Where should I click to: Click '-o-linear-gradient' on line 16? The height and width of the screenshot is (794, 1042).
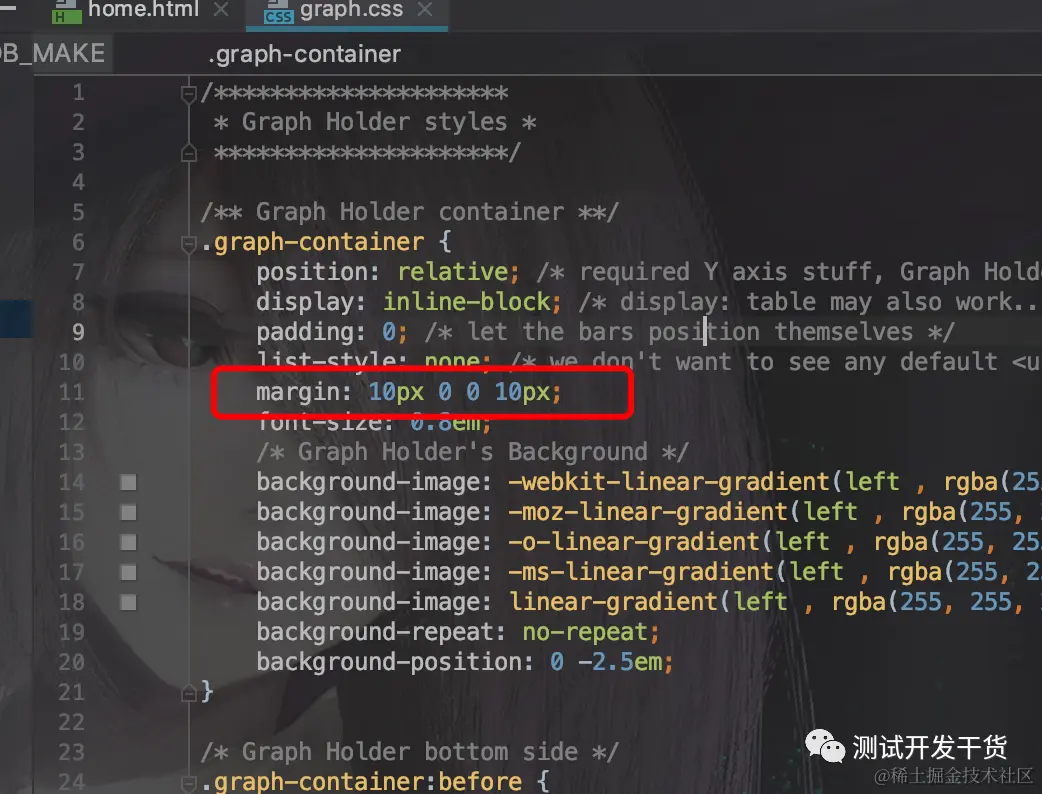[x=635, y=542]
